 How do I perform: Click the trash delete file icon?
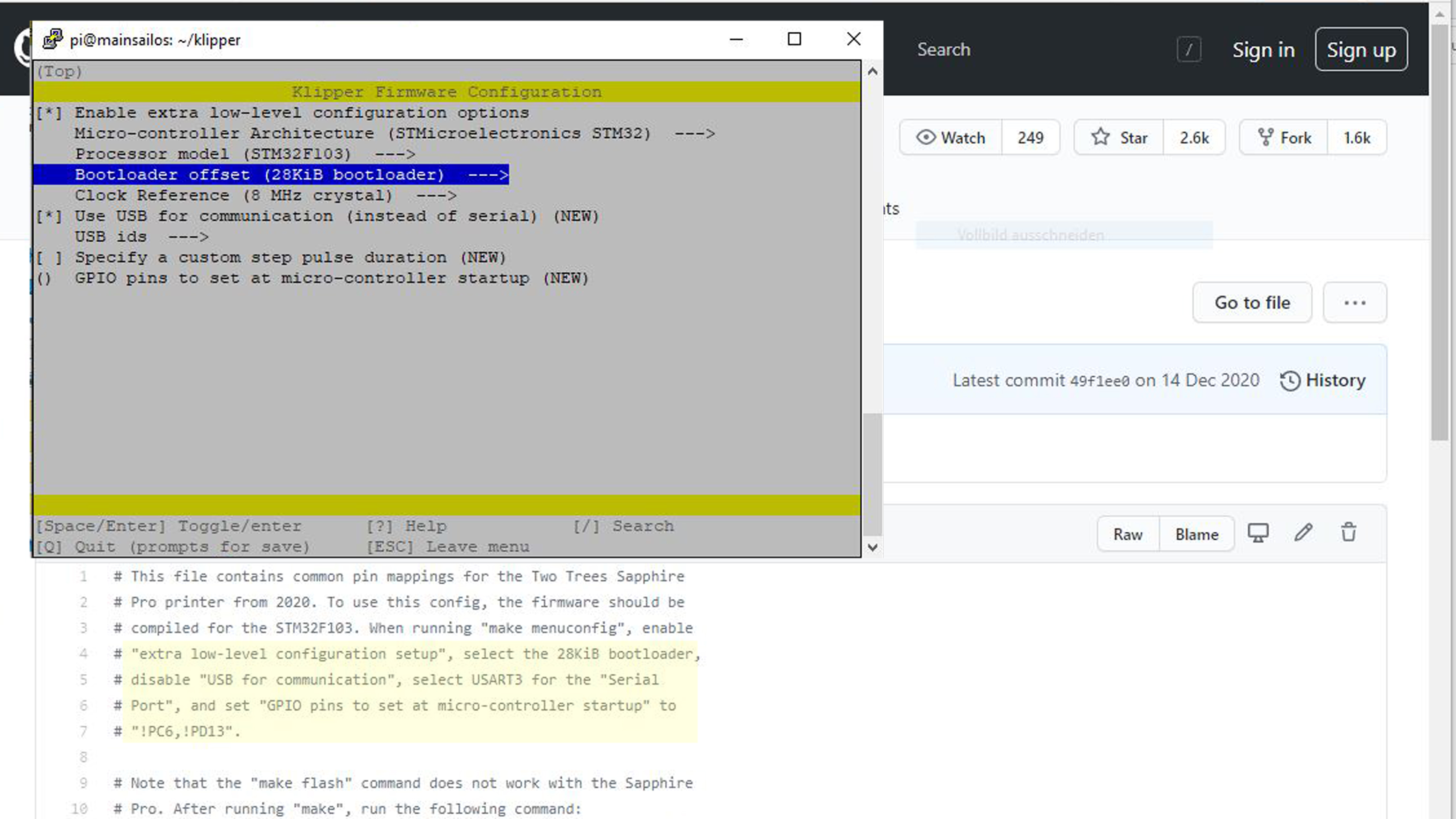[x=1349, y=533]
